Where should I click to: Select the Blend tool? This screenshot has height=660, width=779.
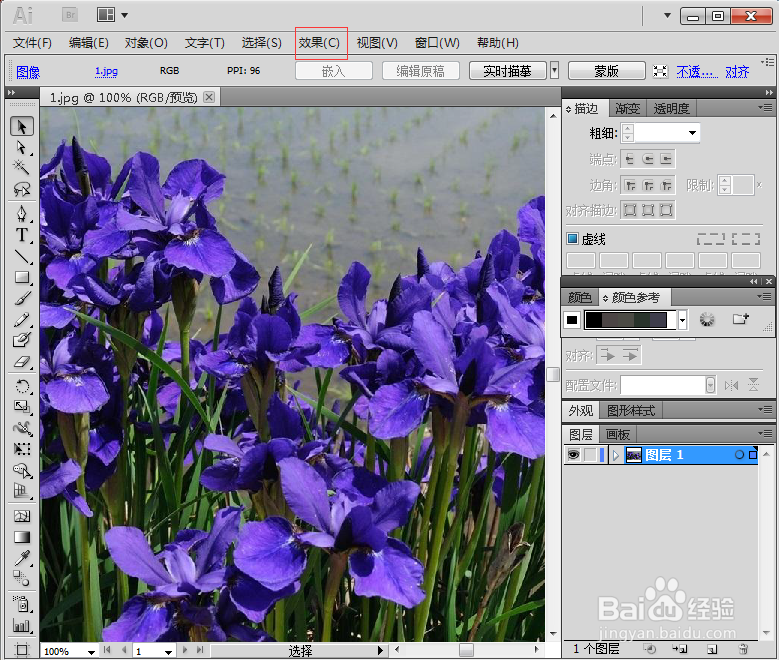point(21,578)
